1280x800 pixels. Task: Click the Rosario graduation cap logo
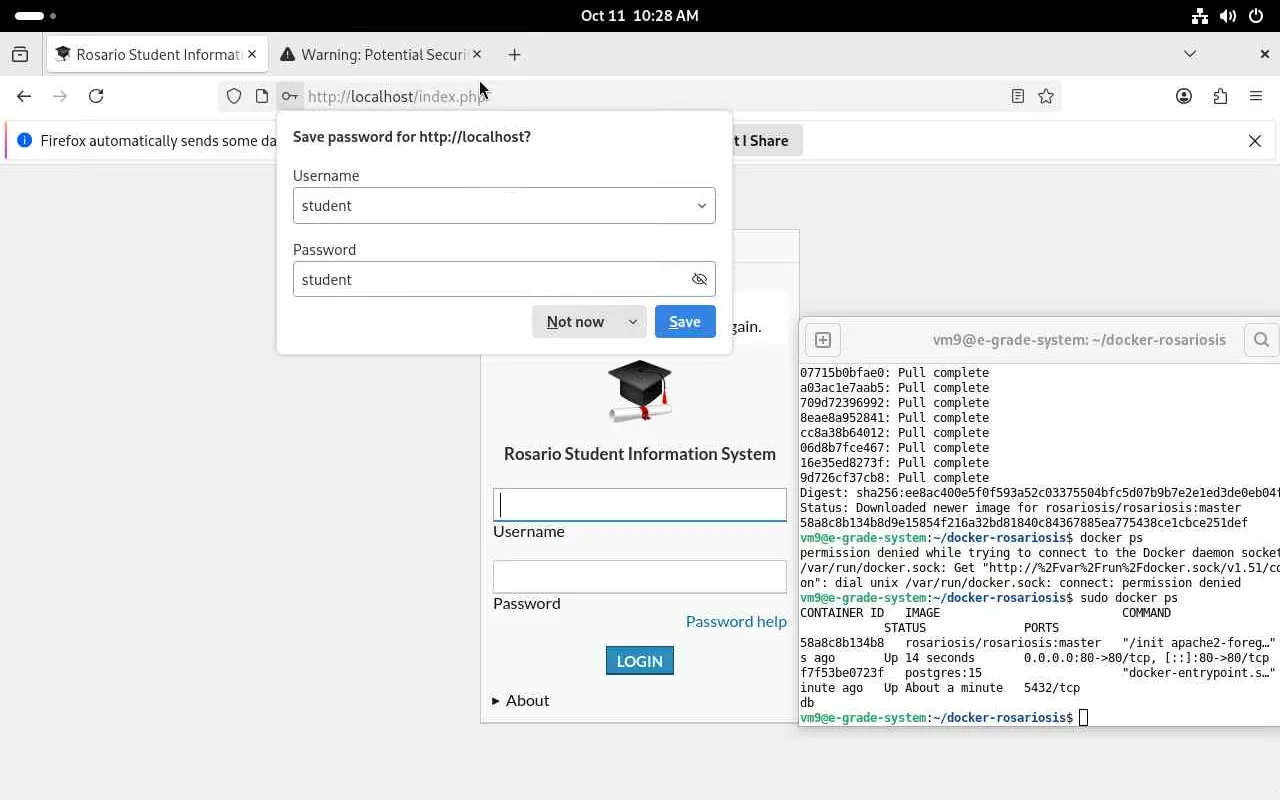click(640, 390)
